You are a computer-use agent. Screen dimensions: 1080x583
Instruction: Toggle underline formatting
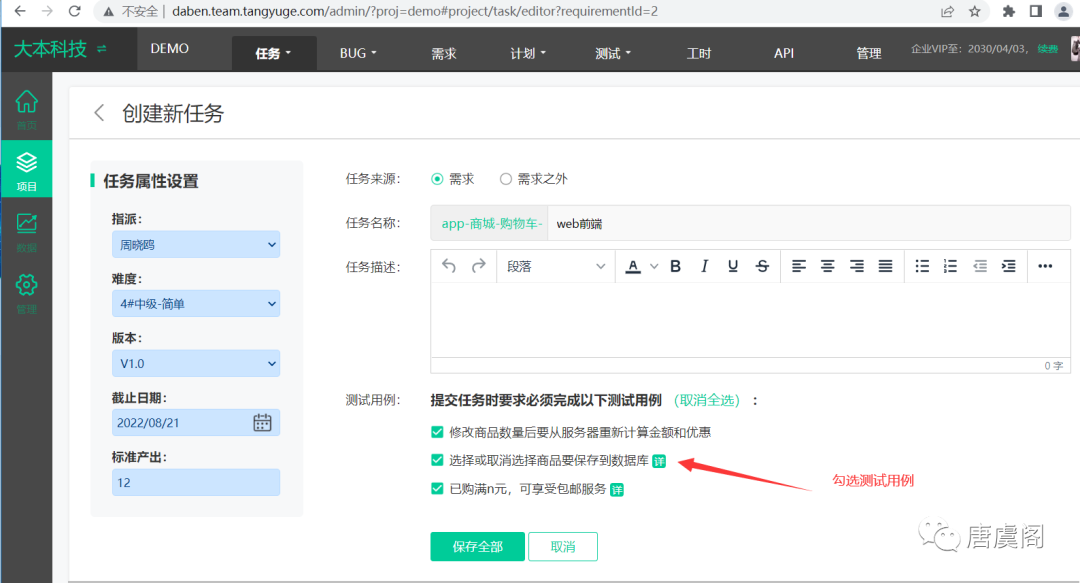733,266
